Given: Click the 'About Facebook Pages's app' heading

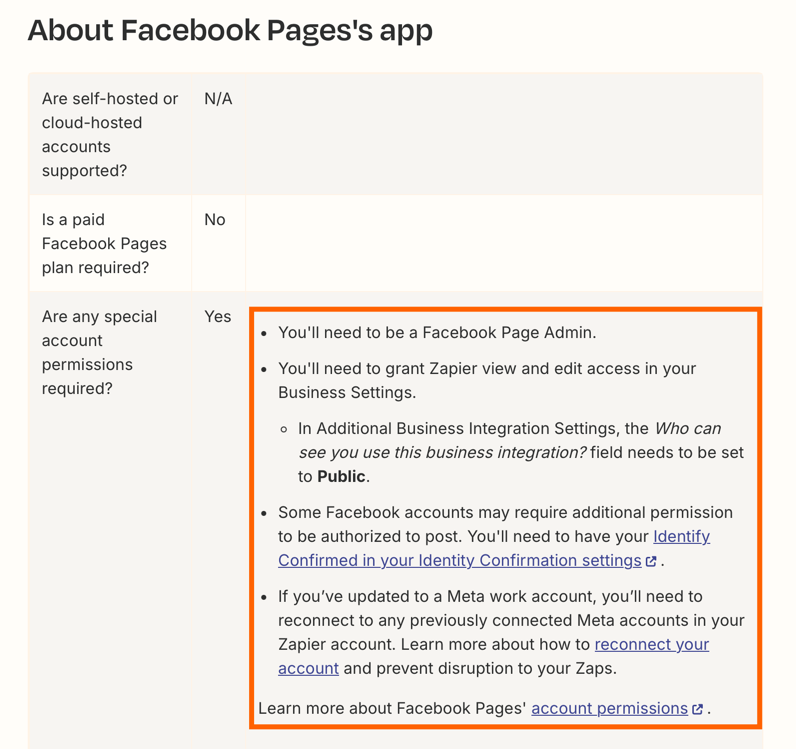Looking at the screenshot, I should point(230,30).
